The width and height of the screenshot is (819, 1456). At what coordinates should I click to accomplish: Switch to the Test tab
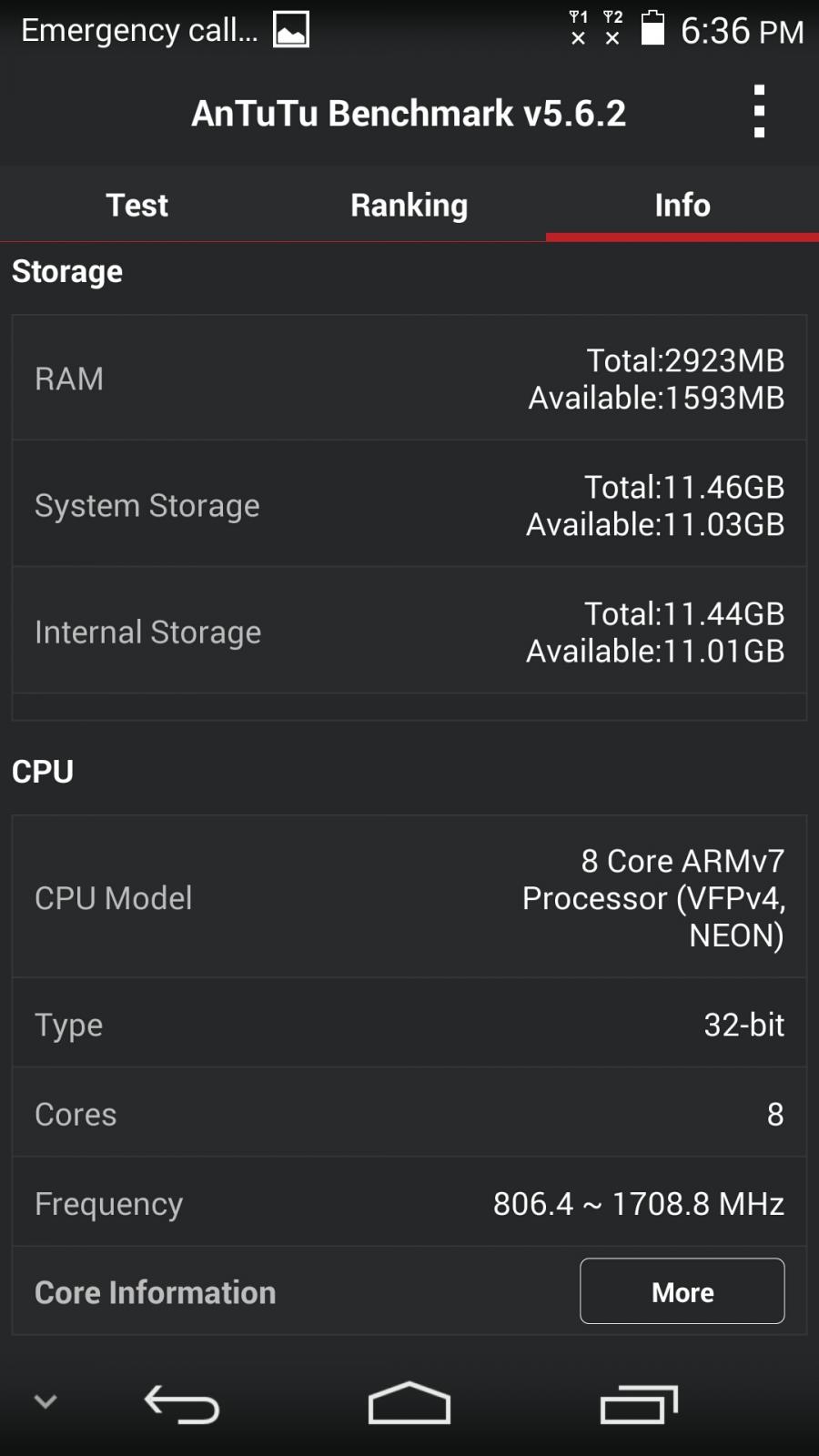point(136,205)
